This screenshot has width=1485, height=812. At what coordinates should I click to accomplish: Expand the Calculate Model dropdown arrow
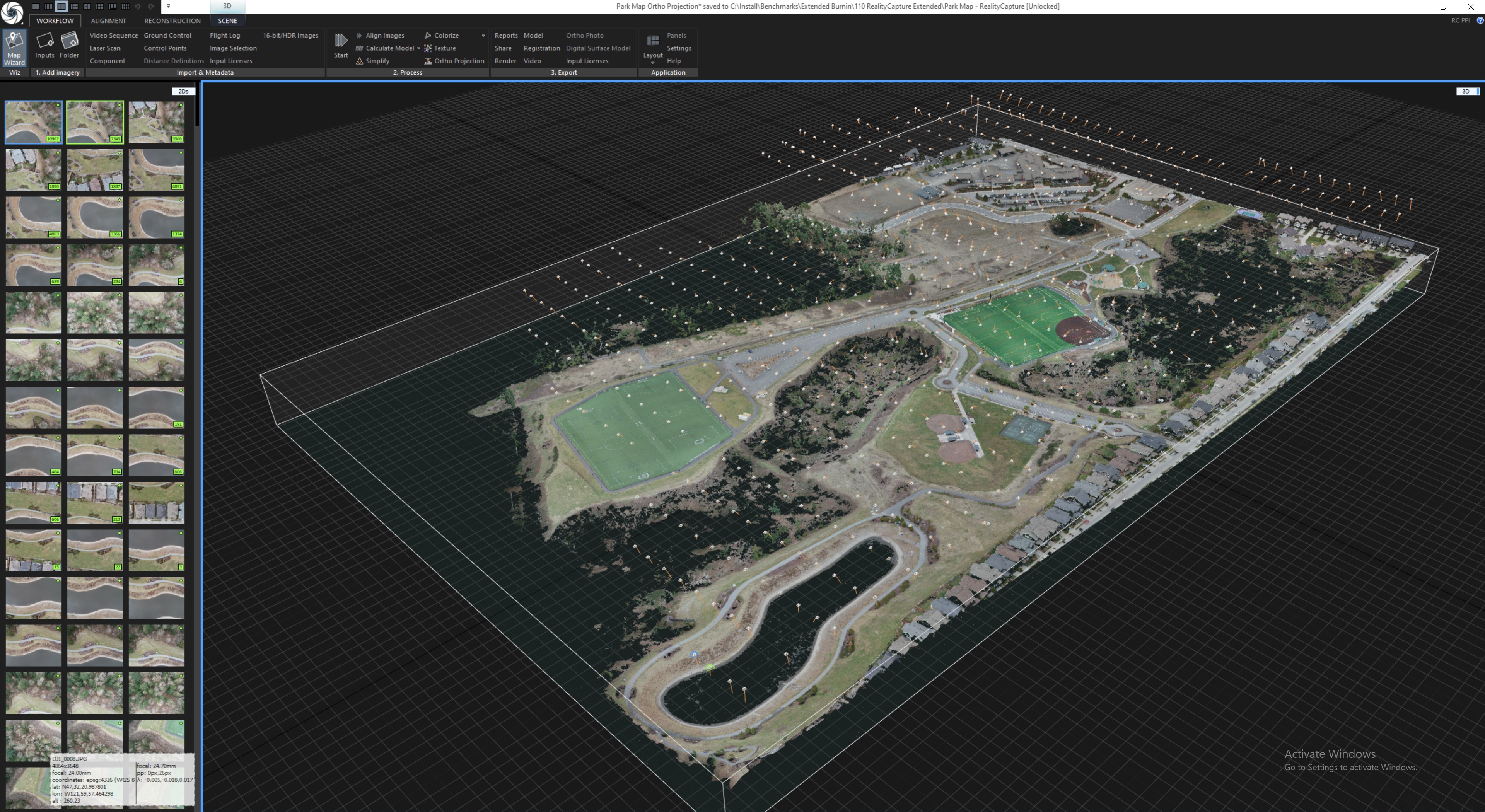[x=418, y=48]
